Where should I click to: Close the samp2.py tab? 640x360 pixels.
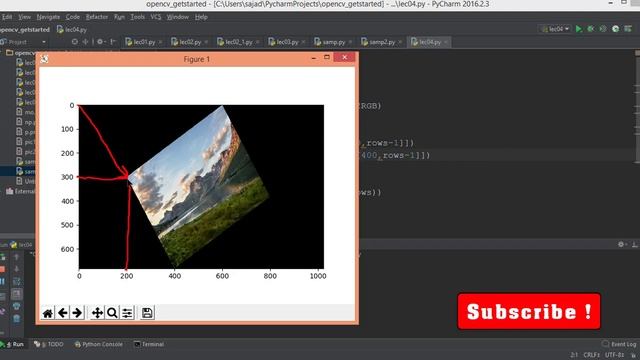pyautogui.click(x=400, y=42)
